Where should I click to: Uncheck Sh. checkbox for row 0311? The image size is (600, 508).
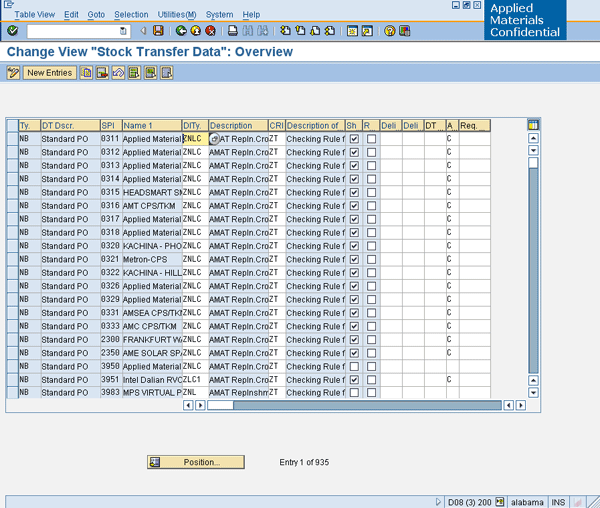354,139
